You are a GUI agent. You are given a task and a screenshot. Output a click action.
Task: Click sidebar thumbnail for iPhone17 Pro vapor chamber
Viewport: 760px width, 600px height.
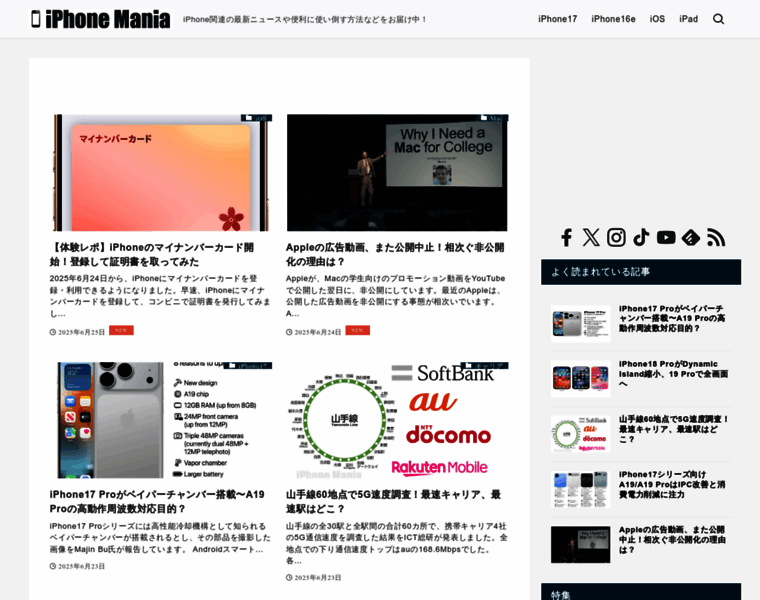point(581,323)
